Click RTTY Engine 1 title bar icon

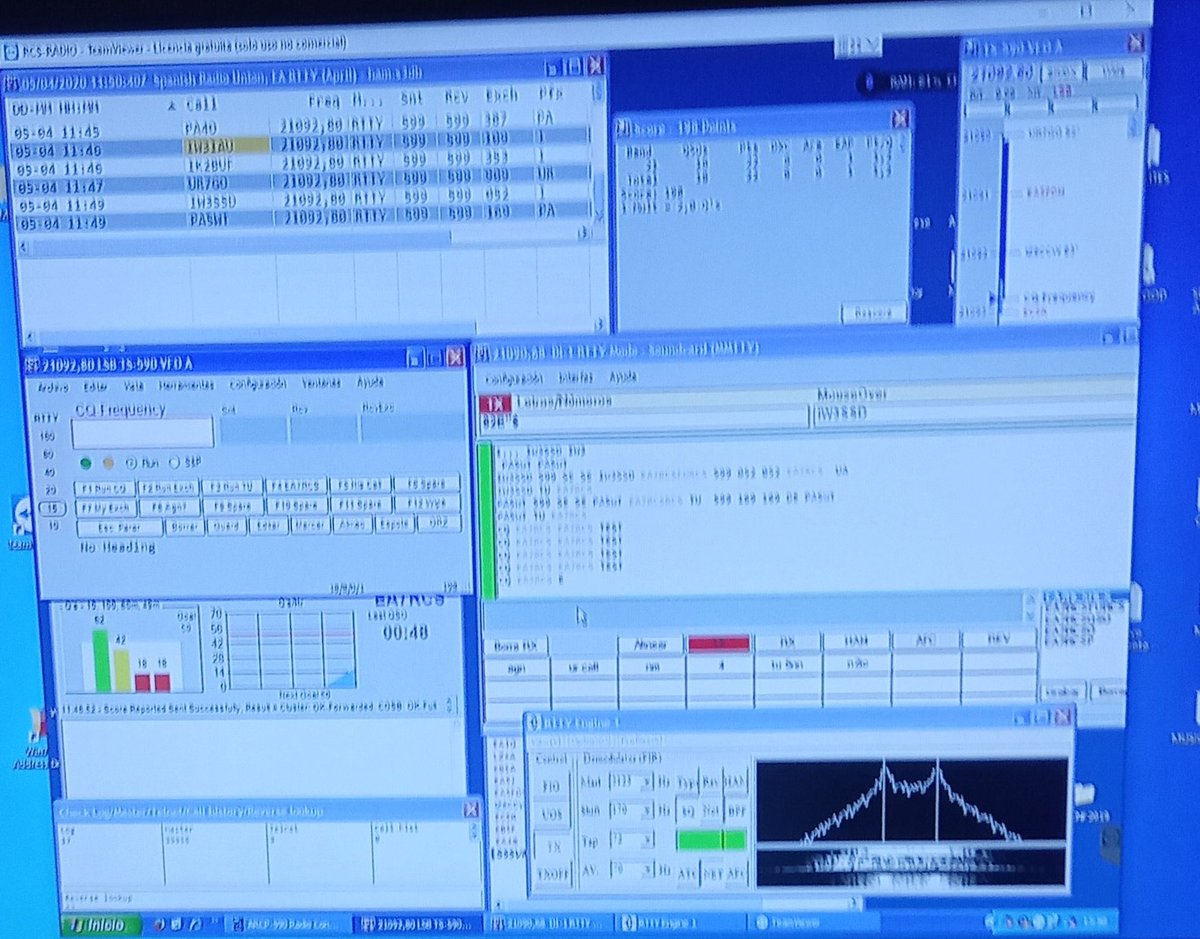pyautogui.click(x=534, y=722)
